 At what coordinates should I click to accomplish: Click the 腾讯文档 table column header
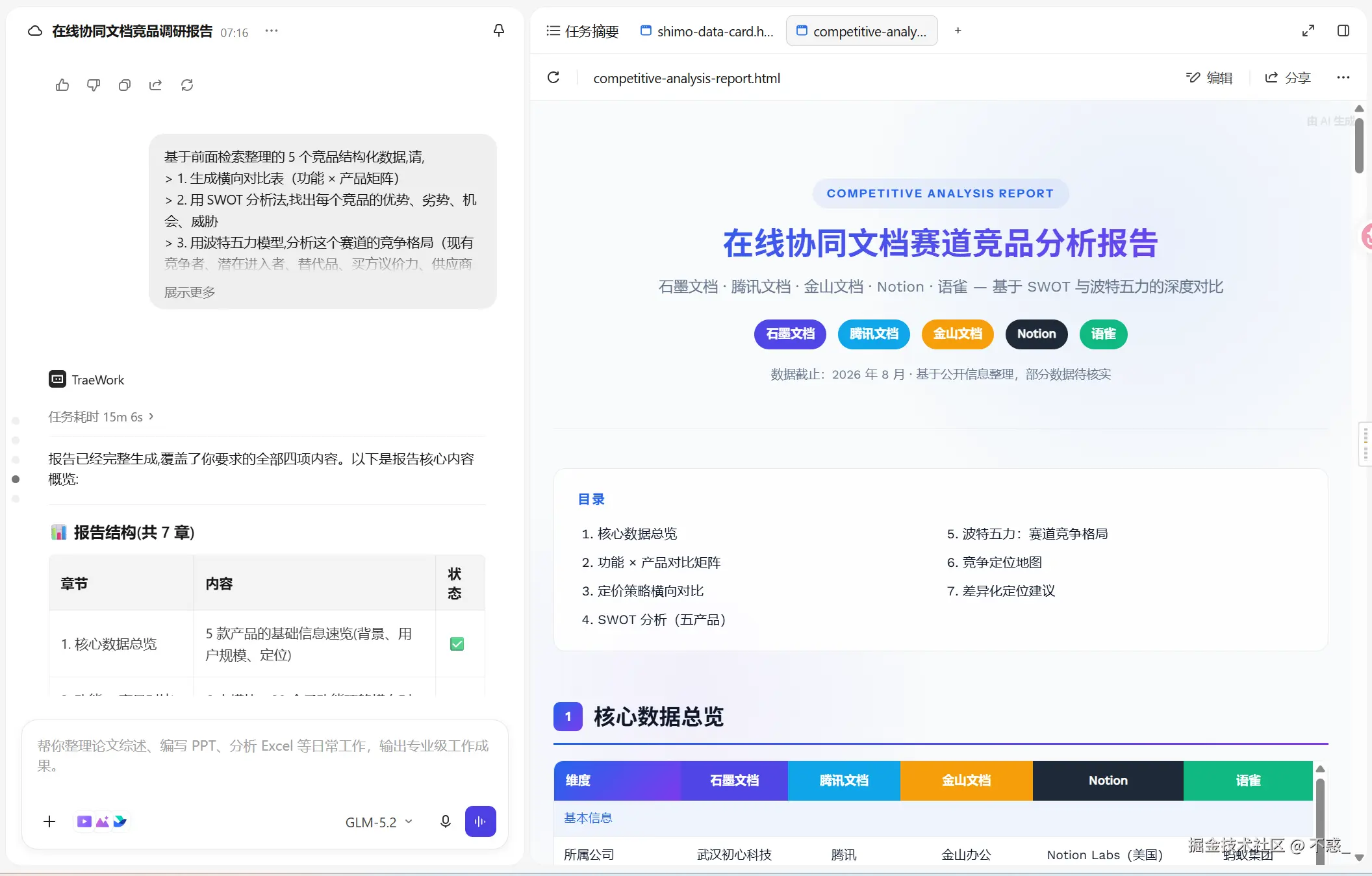[844, 781]
